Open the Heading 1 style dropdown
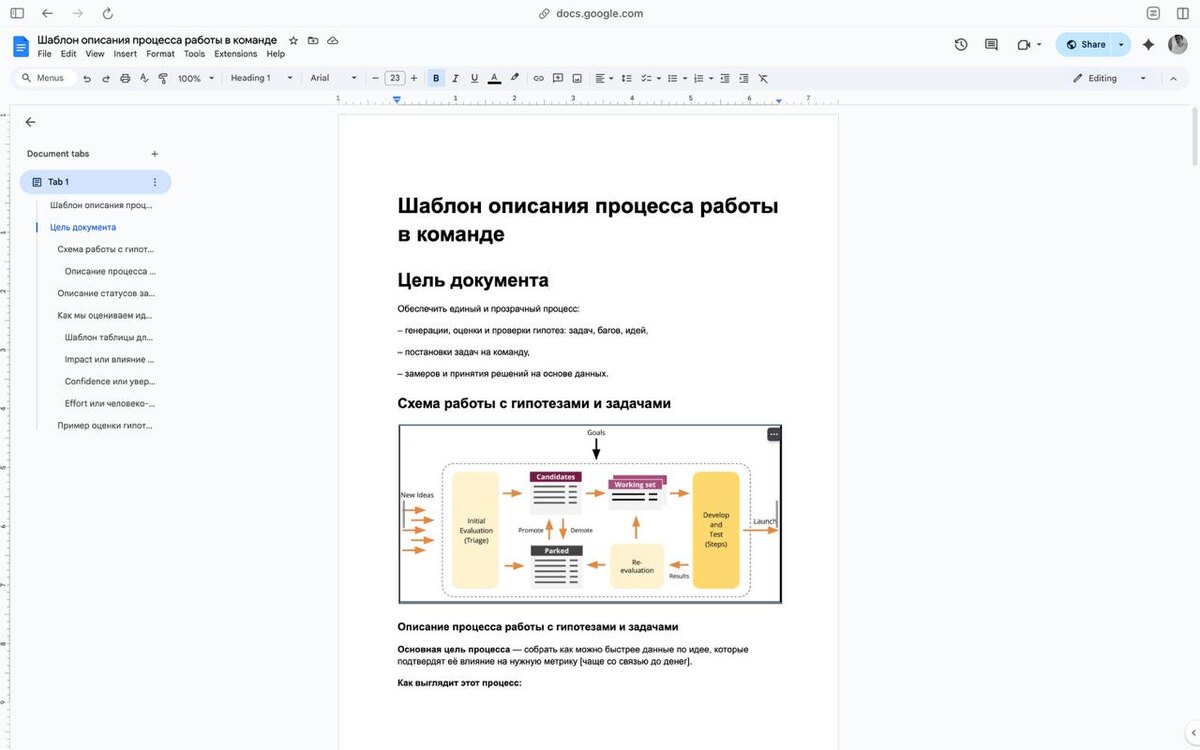 point(261,78)
